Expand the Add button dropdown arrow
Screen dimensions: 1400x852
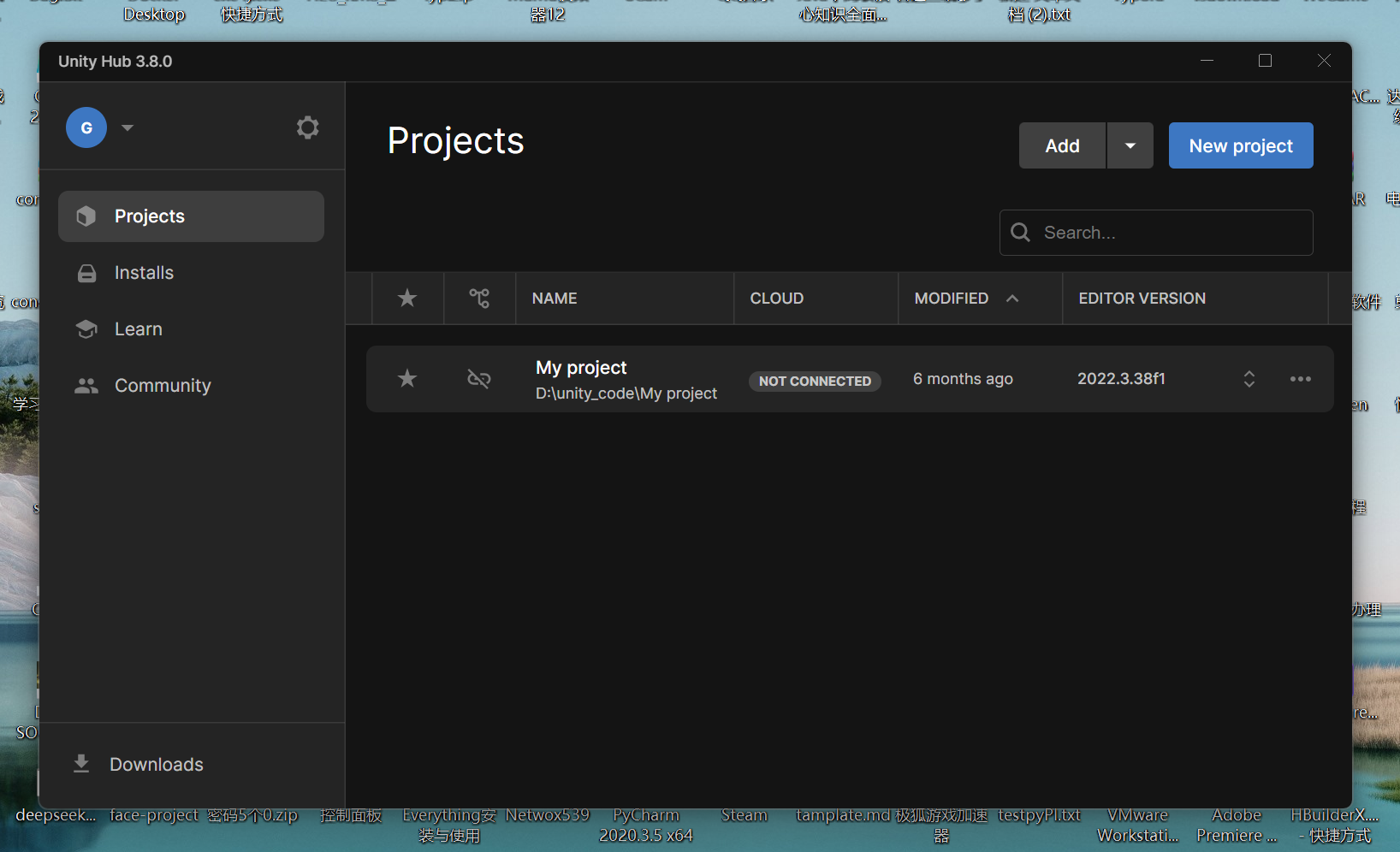click(1130, 145)
